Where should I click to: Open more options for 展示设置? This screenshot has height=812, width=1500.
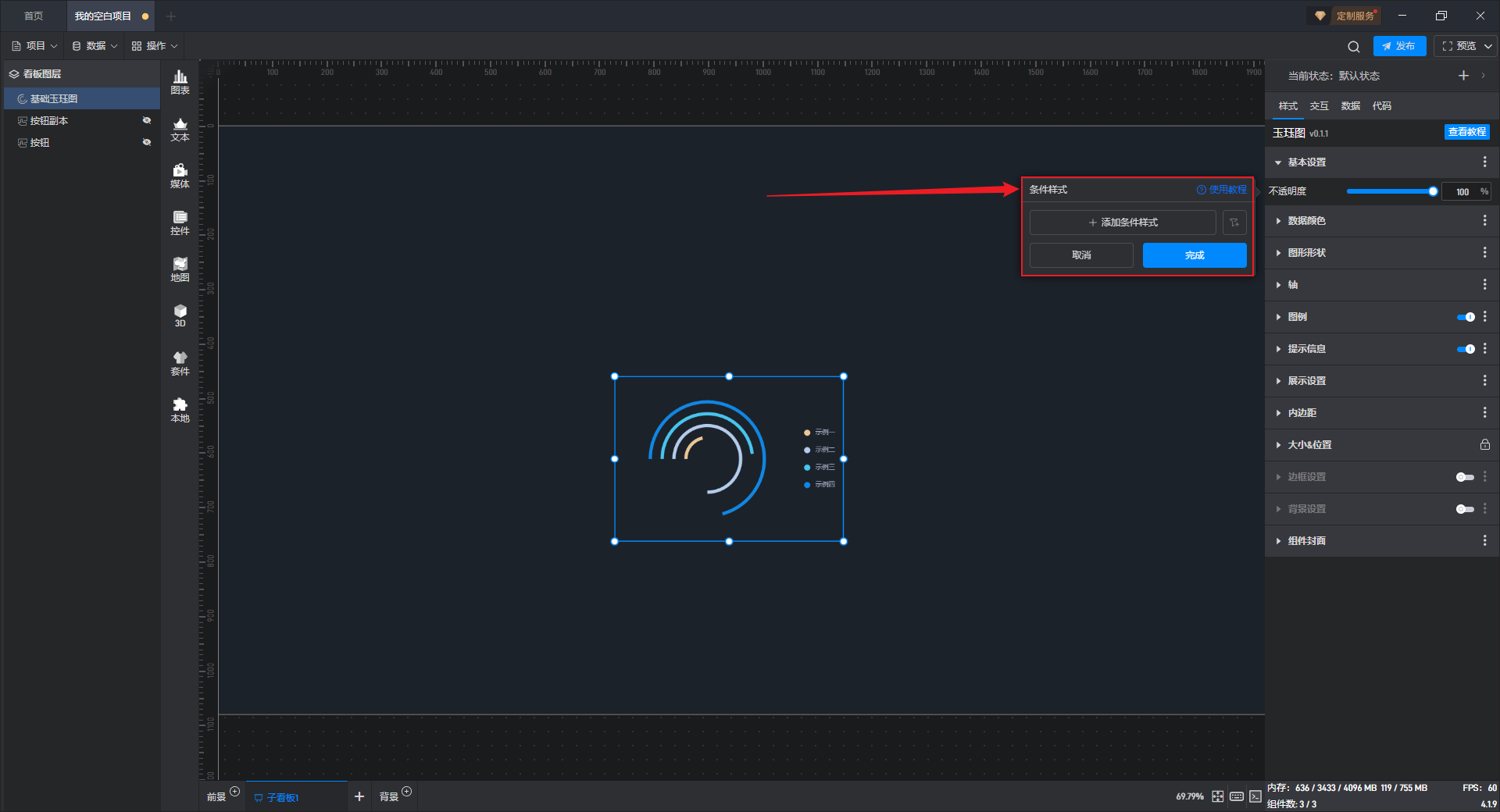tap(1484, 381)
